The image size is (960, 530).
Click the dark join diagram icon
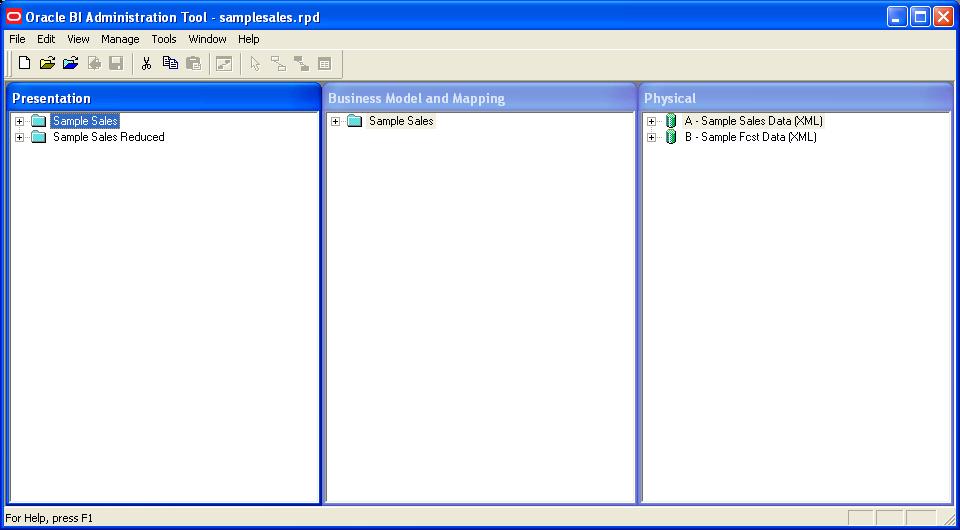pyautogui.click(x=301, y=63)
